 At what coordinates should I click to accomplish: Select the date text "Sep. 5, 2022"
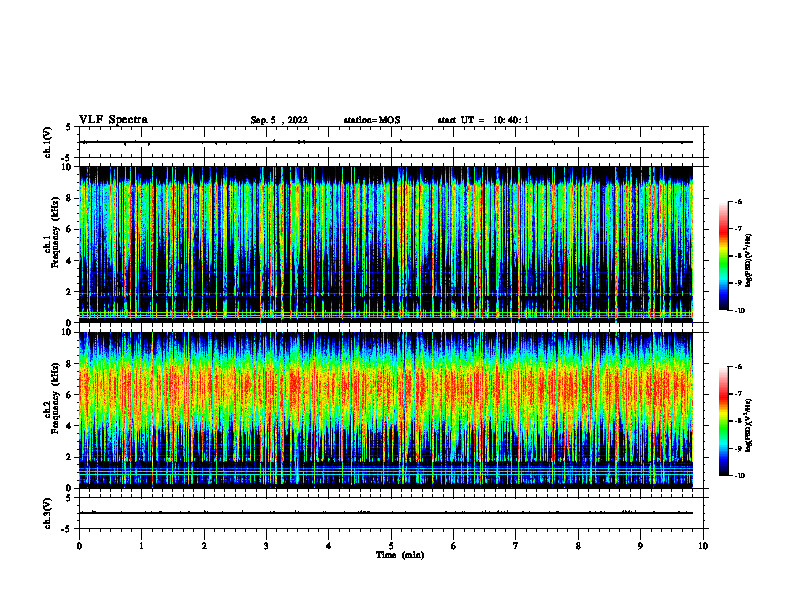pos(279,120)
